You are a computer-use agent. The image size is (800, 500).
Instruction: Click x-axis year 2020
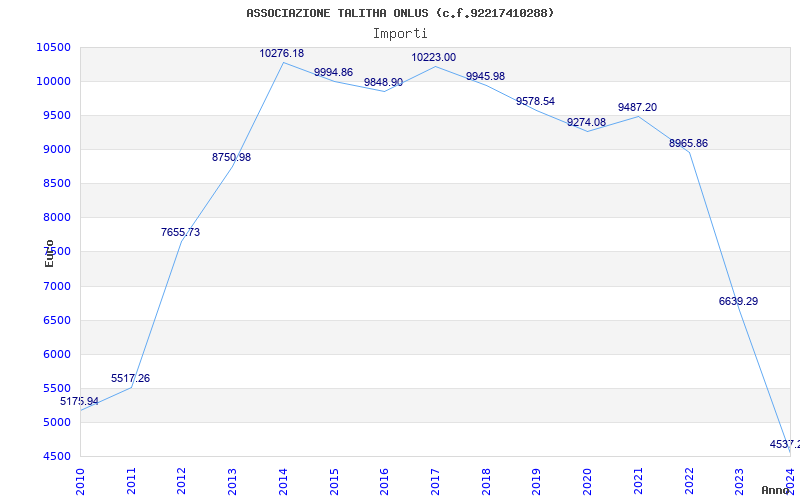587,481
